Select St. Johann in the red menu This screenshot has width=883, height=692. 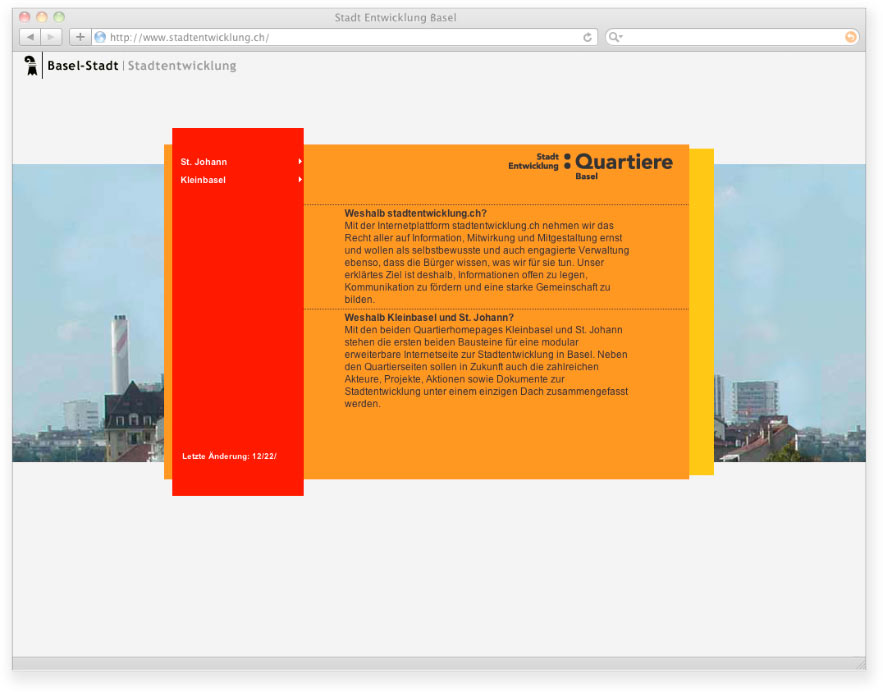[204, 162]
